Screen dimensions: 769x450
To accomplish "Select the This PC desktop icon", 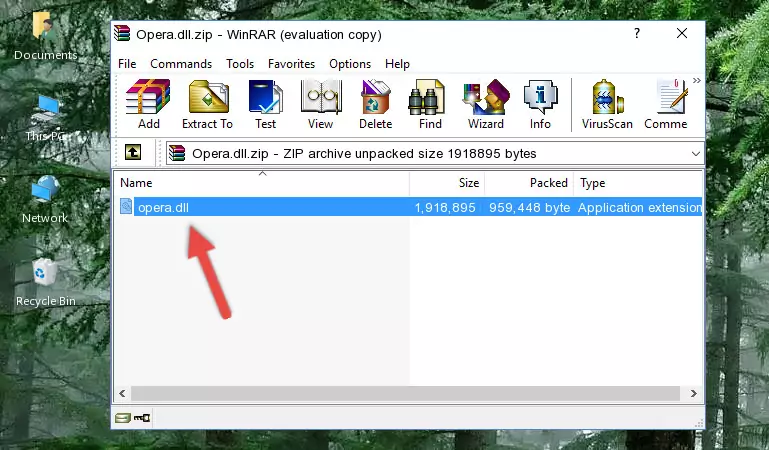I will coord(47,118).
